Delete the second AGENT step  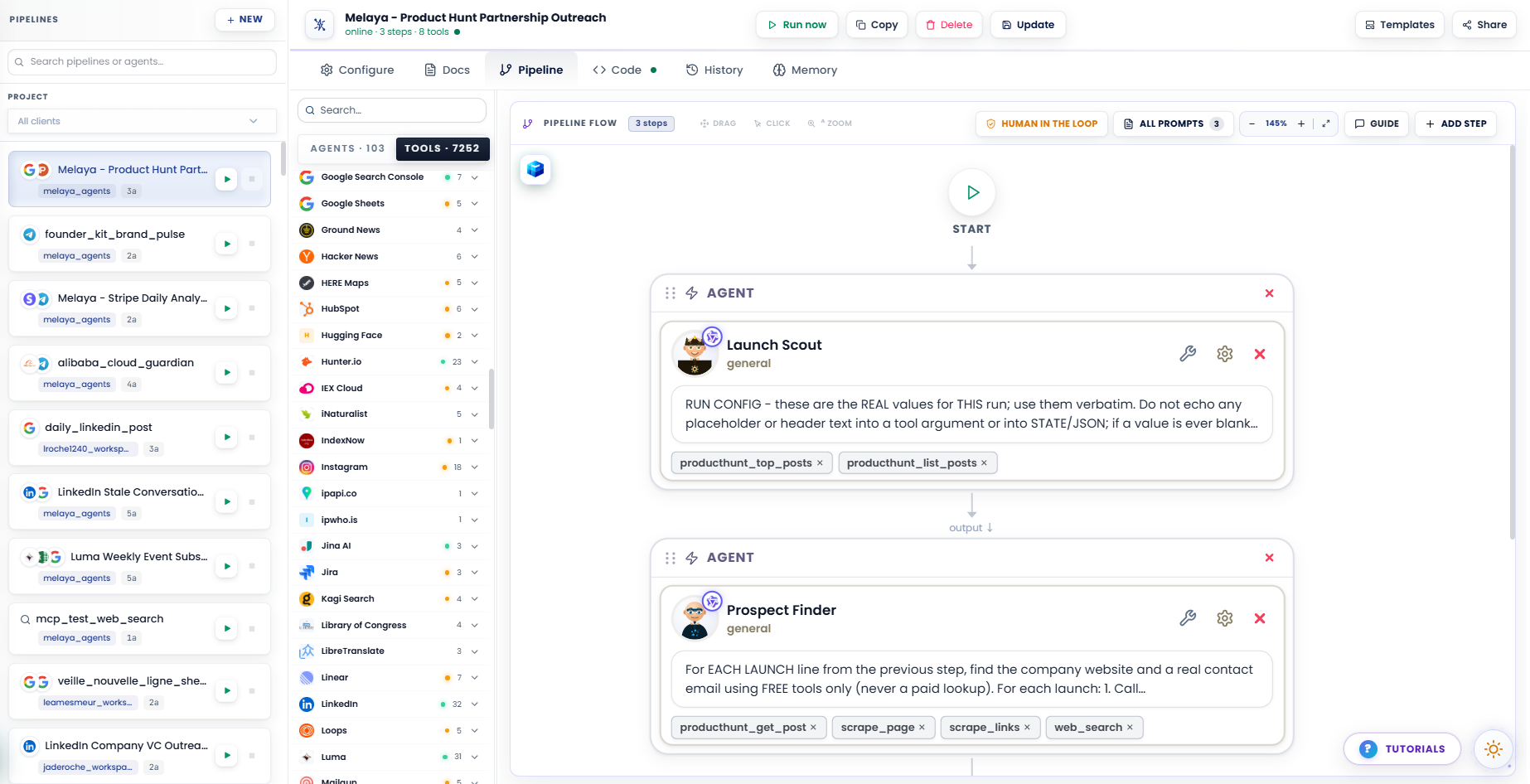(1270, 558)
